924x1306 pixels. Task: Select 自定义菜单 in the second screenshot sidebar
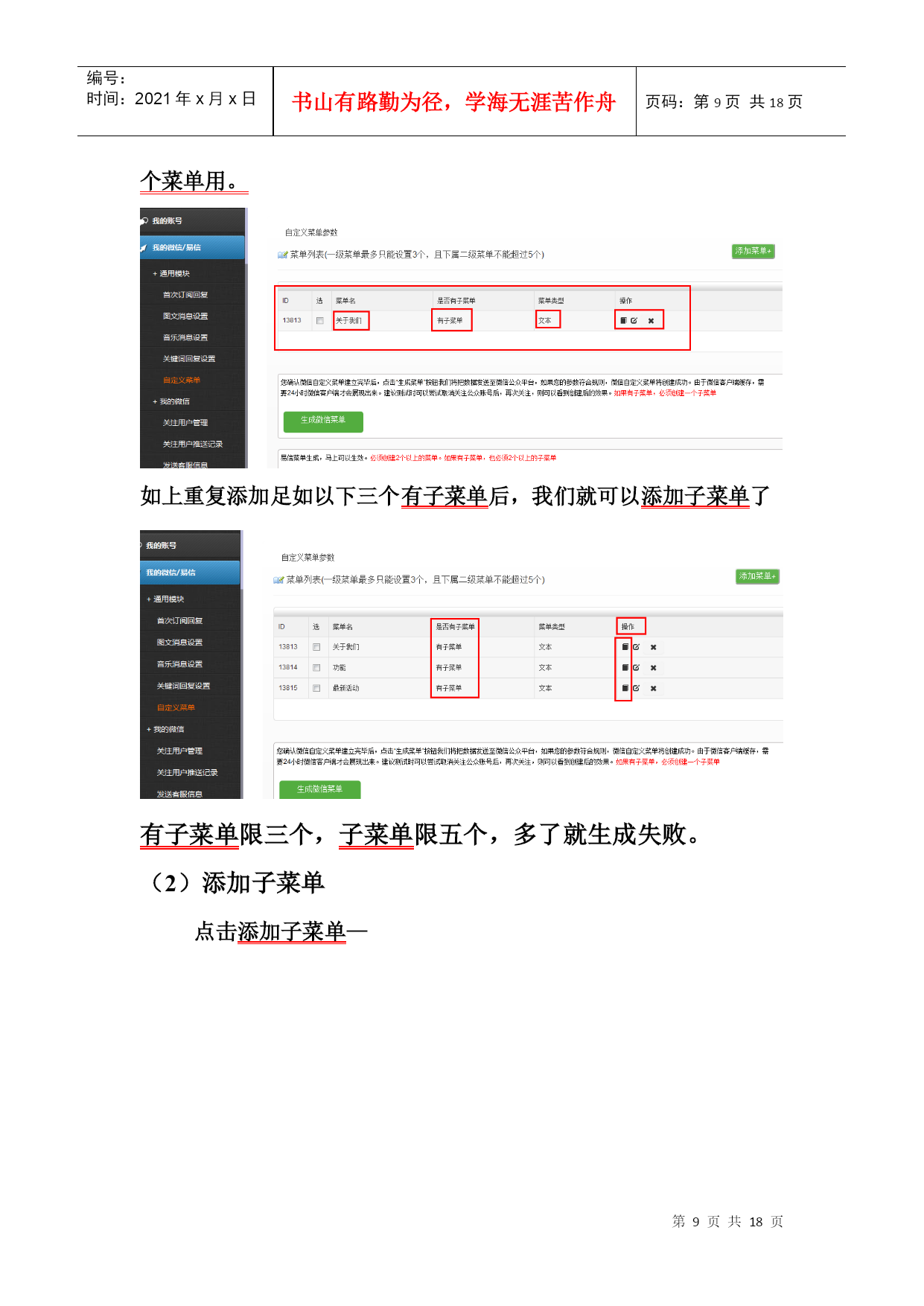pyautogui.click(x=176, y=708)
